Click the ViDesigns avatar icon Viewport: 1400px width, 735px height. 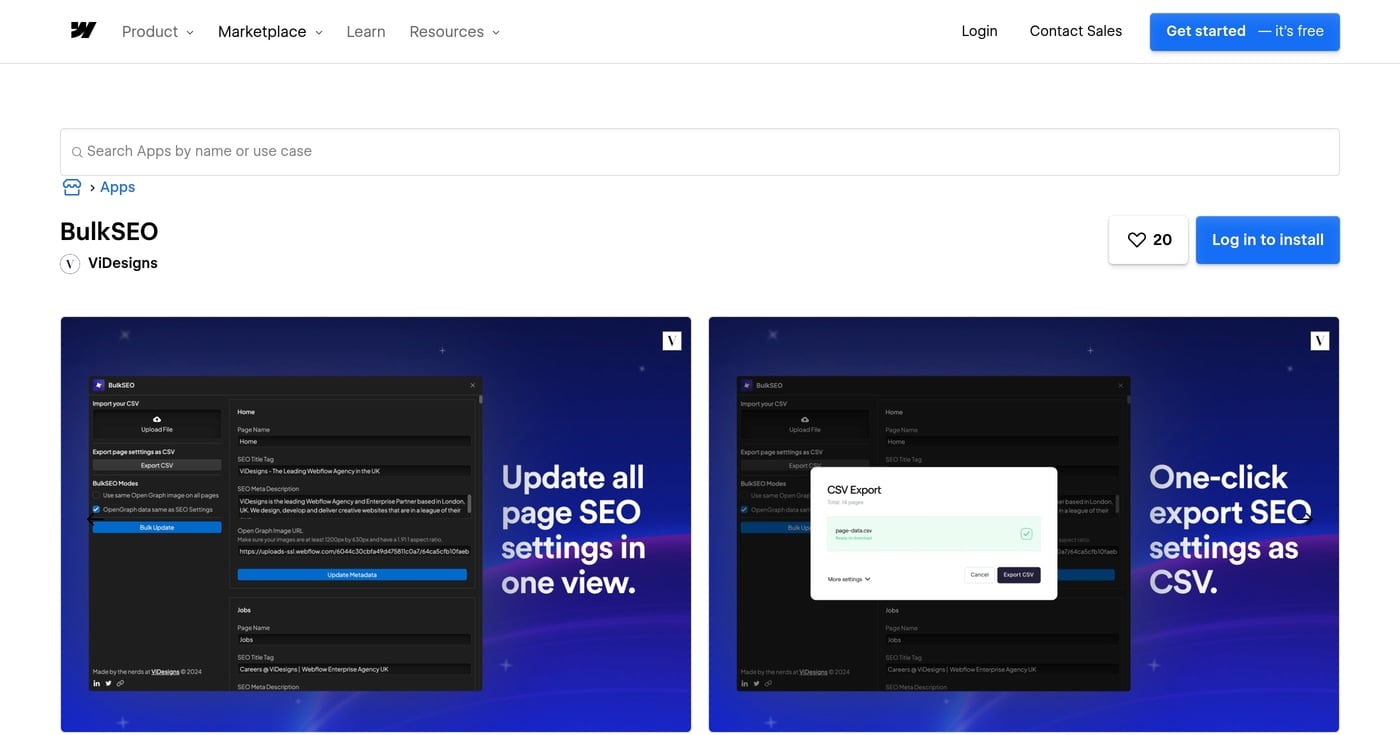(x=70, y=264)
